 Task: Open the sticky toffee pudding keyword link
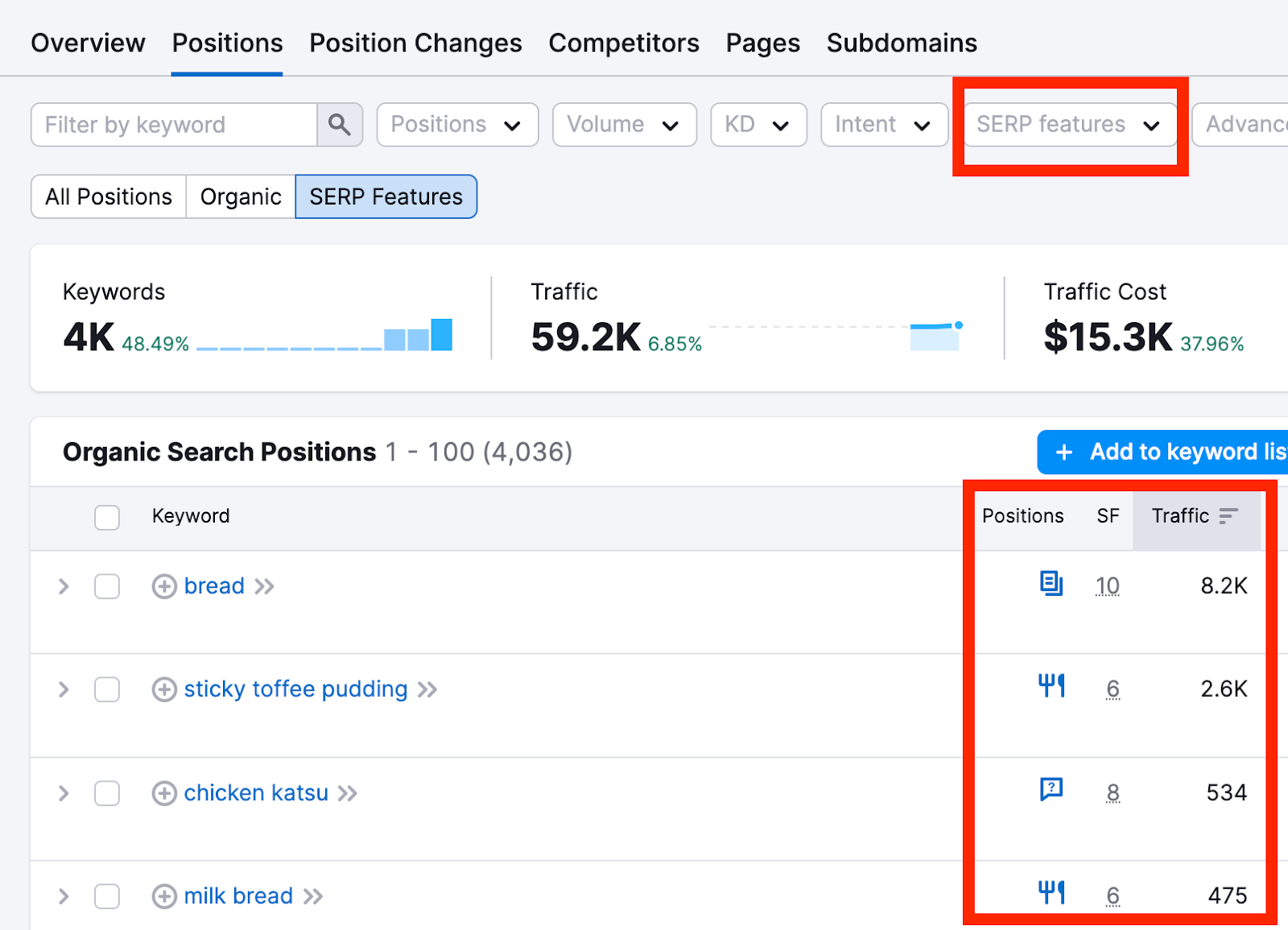(295, 689)
